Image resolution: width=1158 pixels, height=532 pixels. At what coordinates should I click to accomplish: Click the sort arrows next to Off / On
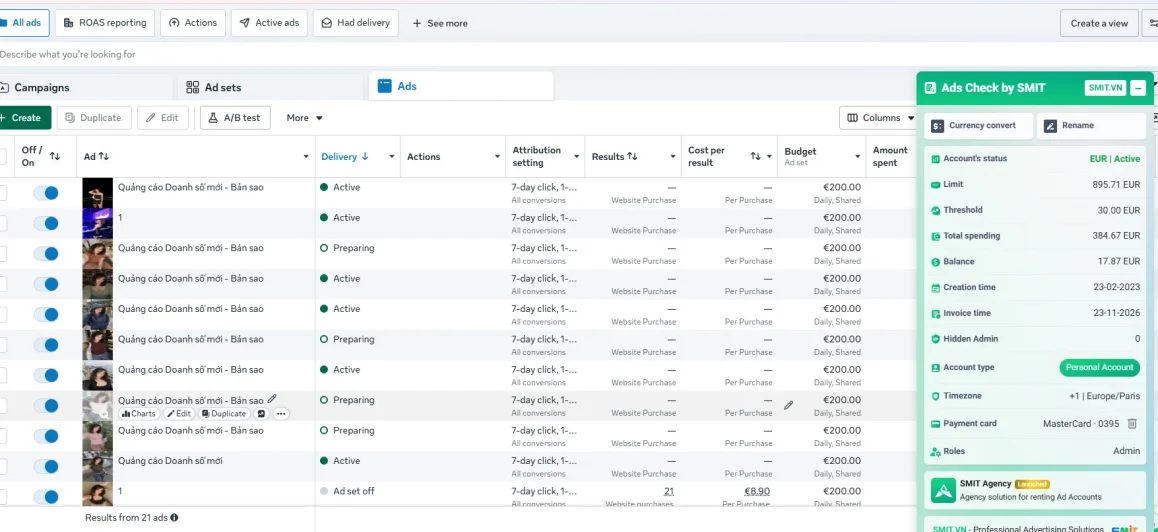[x=55, y=156]
